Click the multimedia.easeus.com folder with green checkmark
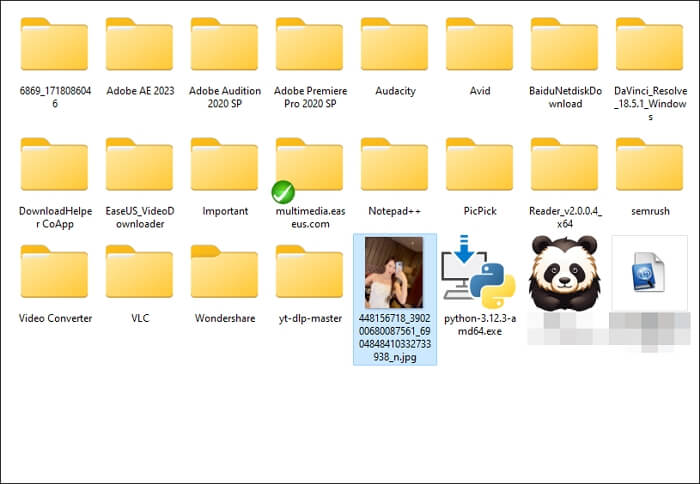 pos(309,166)
